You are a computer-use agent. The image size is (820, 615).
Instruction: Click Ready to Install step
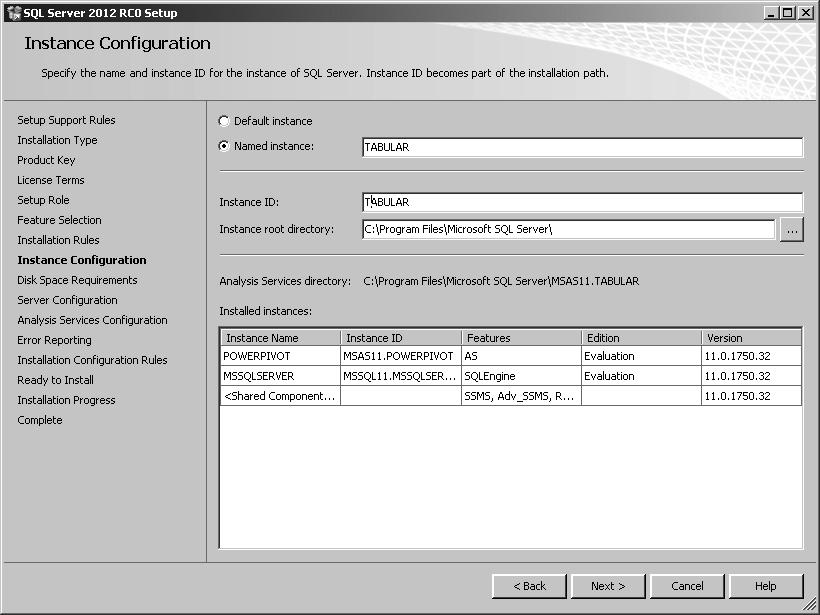tap(55, 380)
